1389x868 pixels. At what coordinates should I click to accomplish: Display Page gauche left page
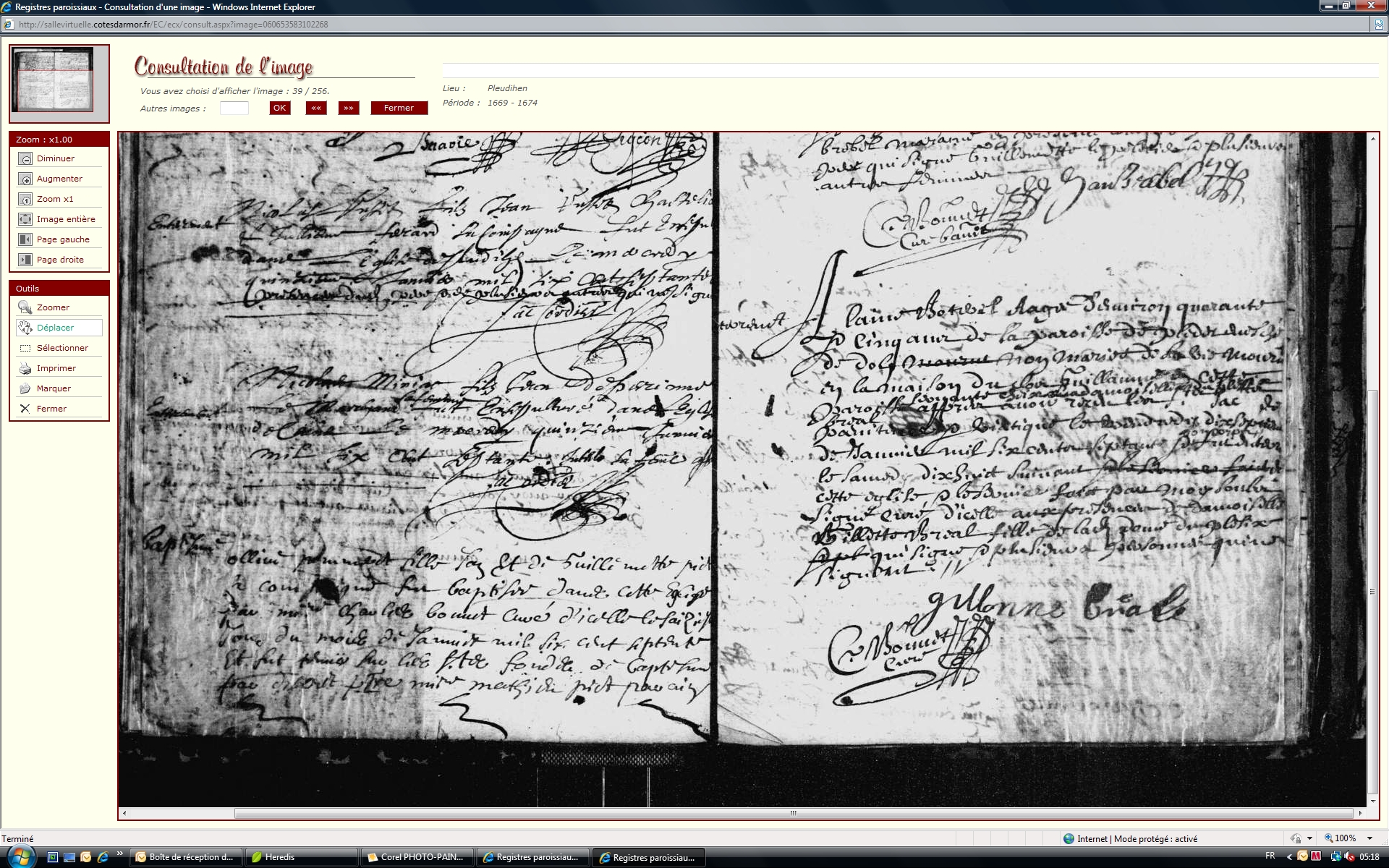click(25, 239)
